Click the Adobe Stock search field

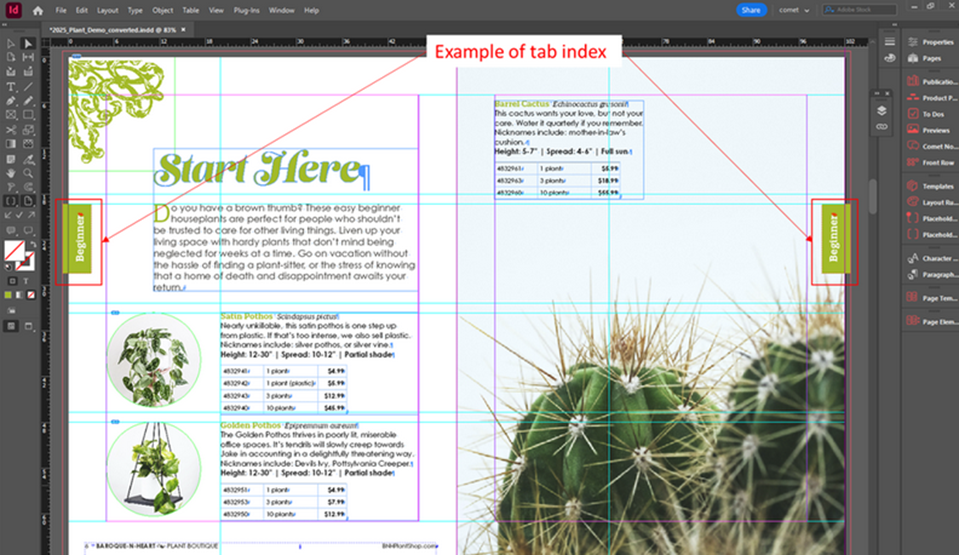pyautogui.click(x=859, y=10)
